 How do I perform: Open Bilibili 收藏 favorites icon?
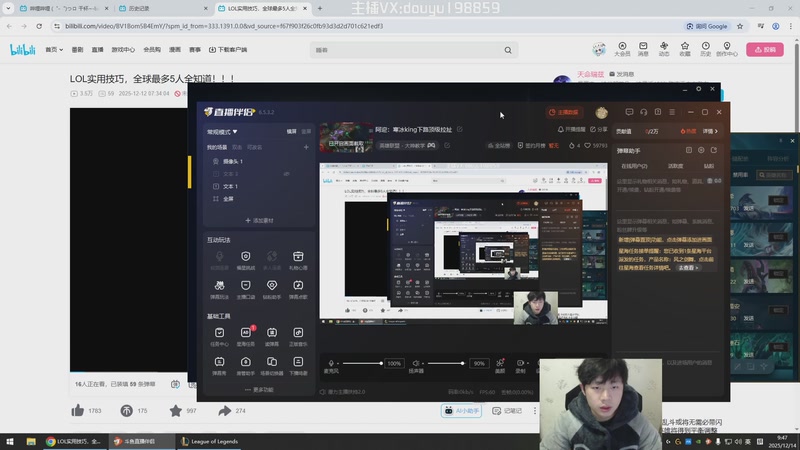(x=685, y=49)
